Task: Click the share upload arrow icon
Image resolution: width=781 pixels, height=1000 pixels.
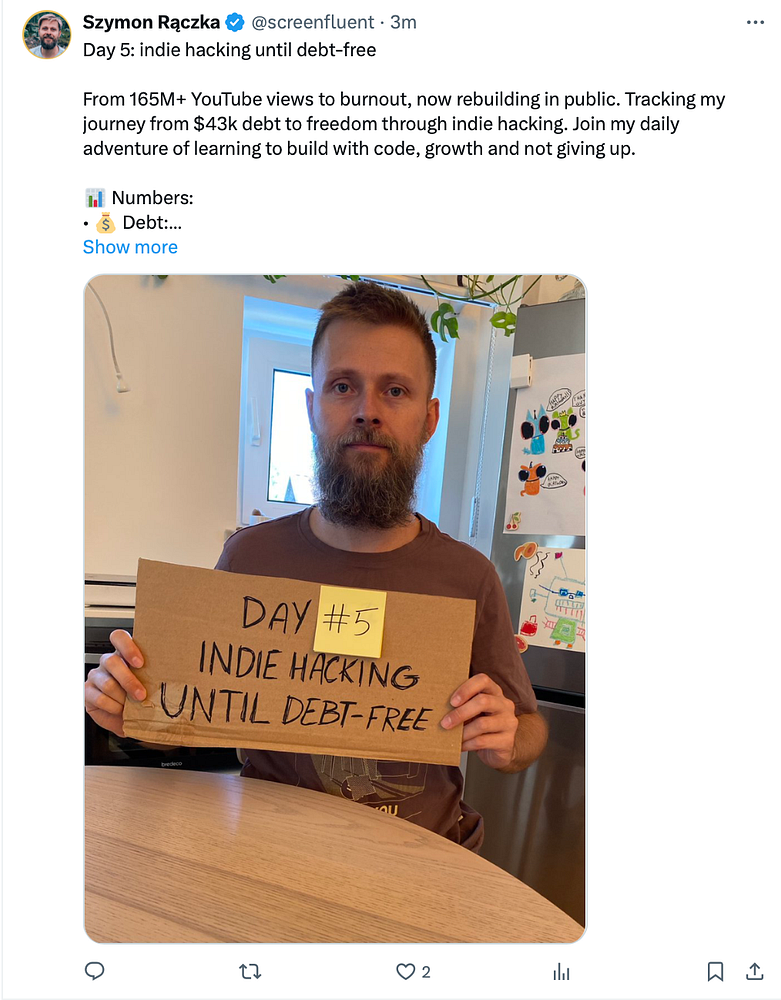Action: click(x=755, y=971)
